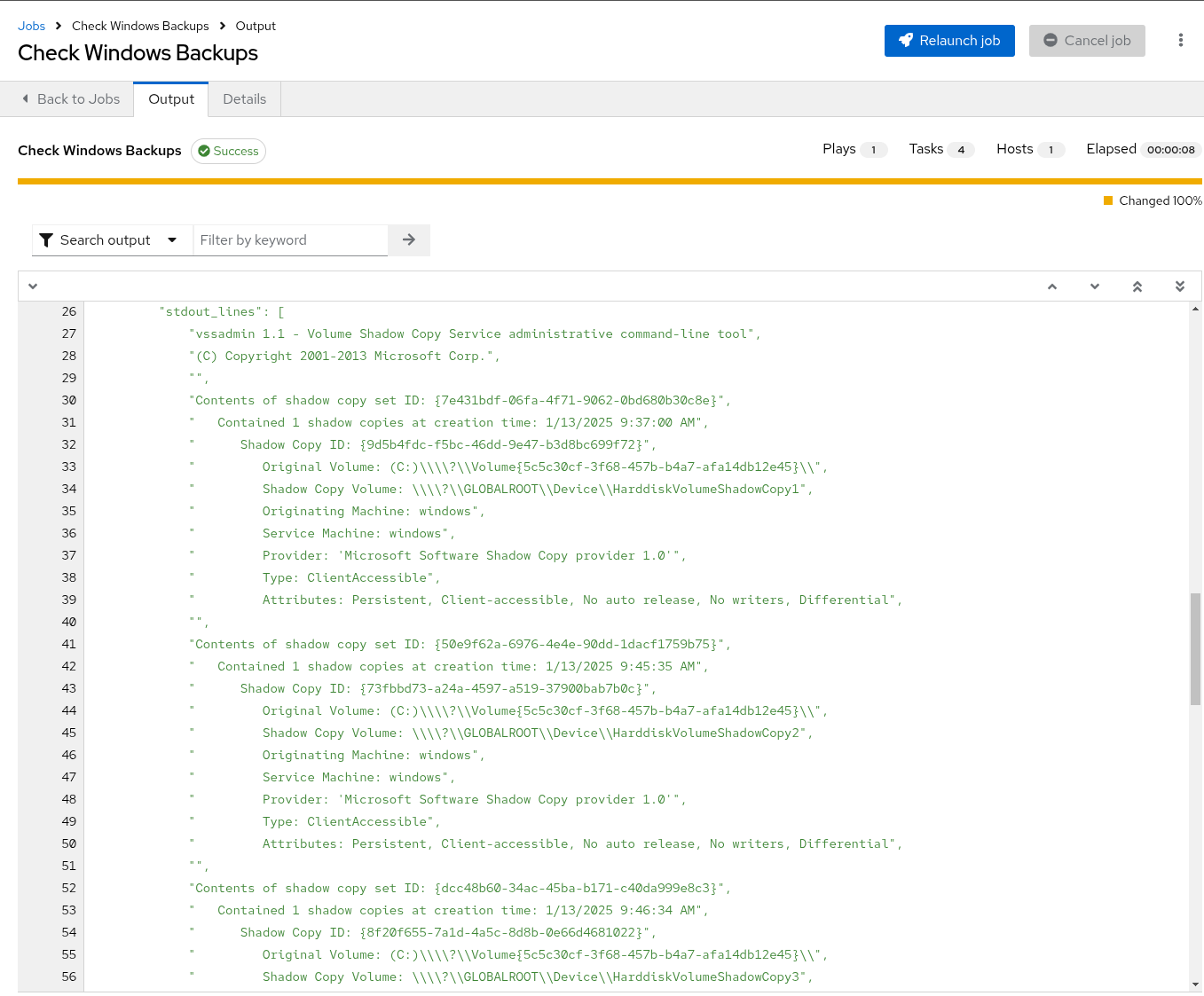Click the green Success status badge
1204x996 pixels.
(228, 151)
